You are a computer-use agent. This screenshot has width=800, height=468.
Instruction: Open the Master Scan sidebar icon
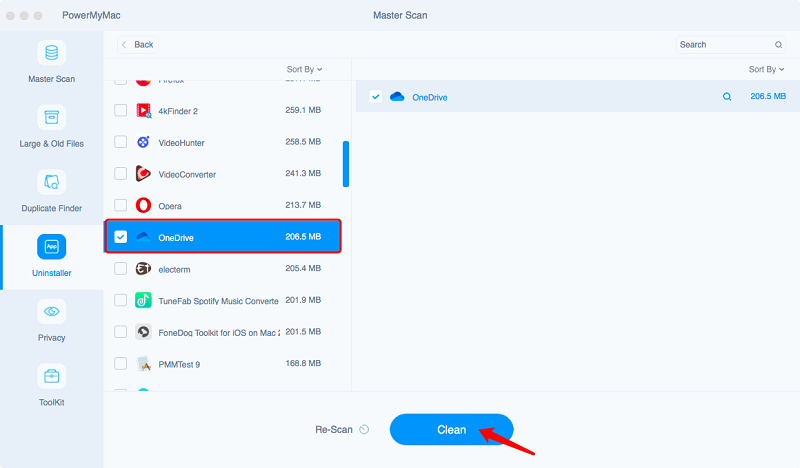[x=51, y=53]
